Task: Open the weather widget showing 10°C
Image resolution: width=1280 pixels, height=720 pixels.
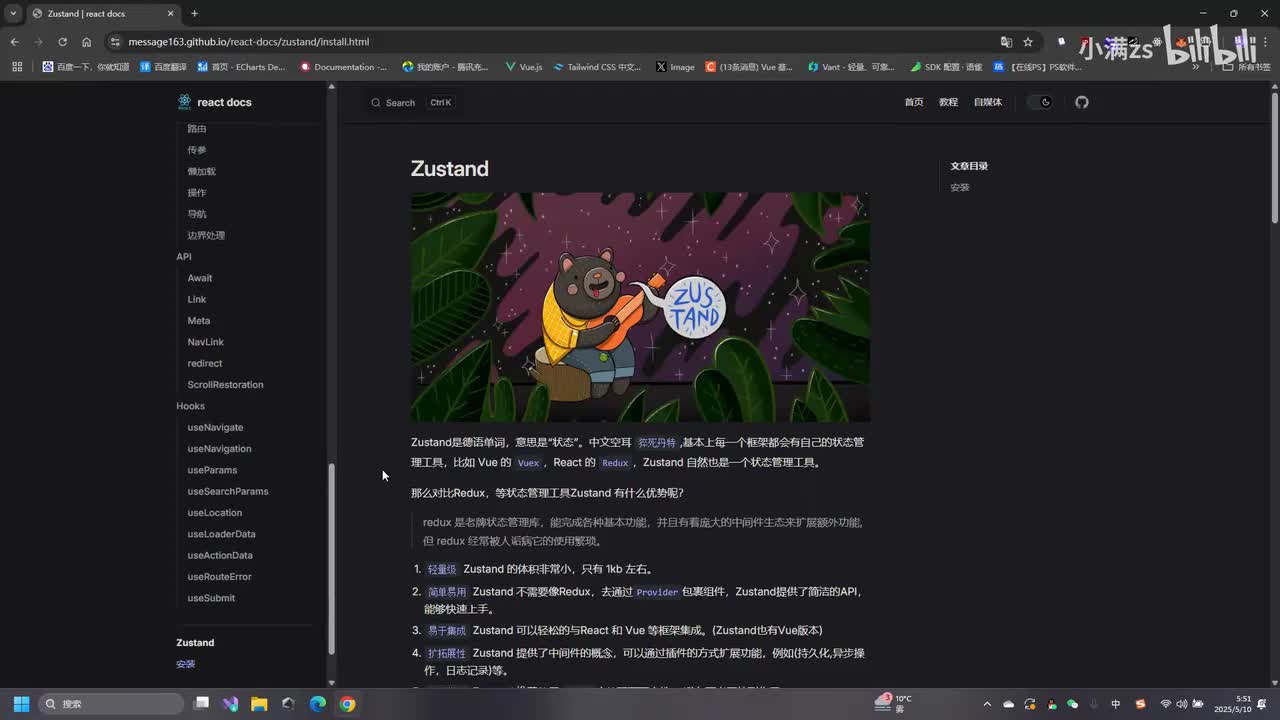Action: [x=894, y=703]
